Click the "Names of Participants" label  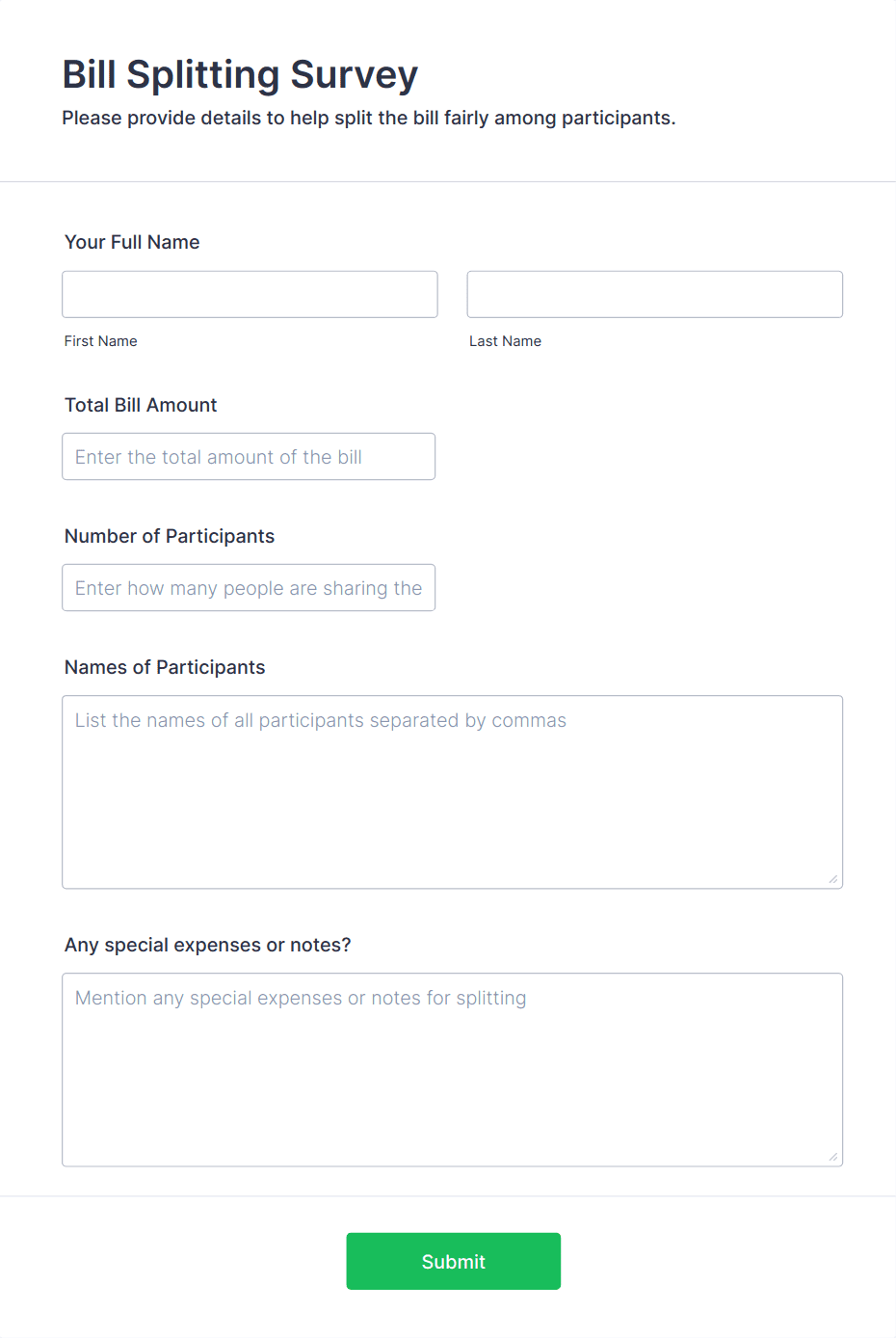coord(165,667)
